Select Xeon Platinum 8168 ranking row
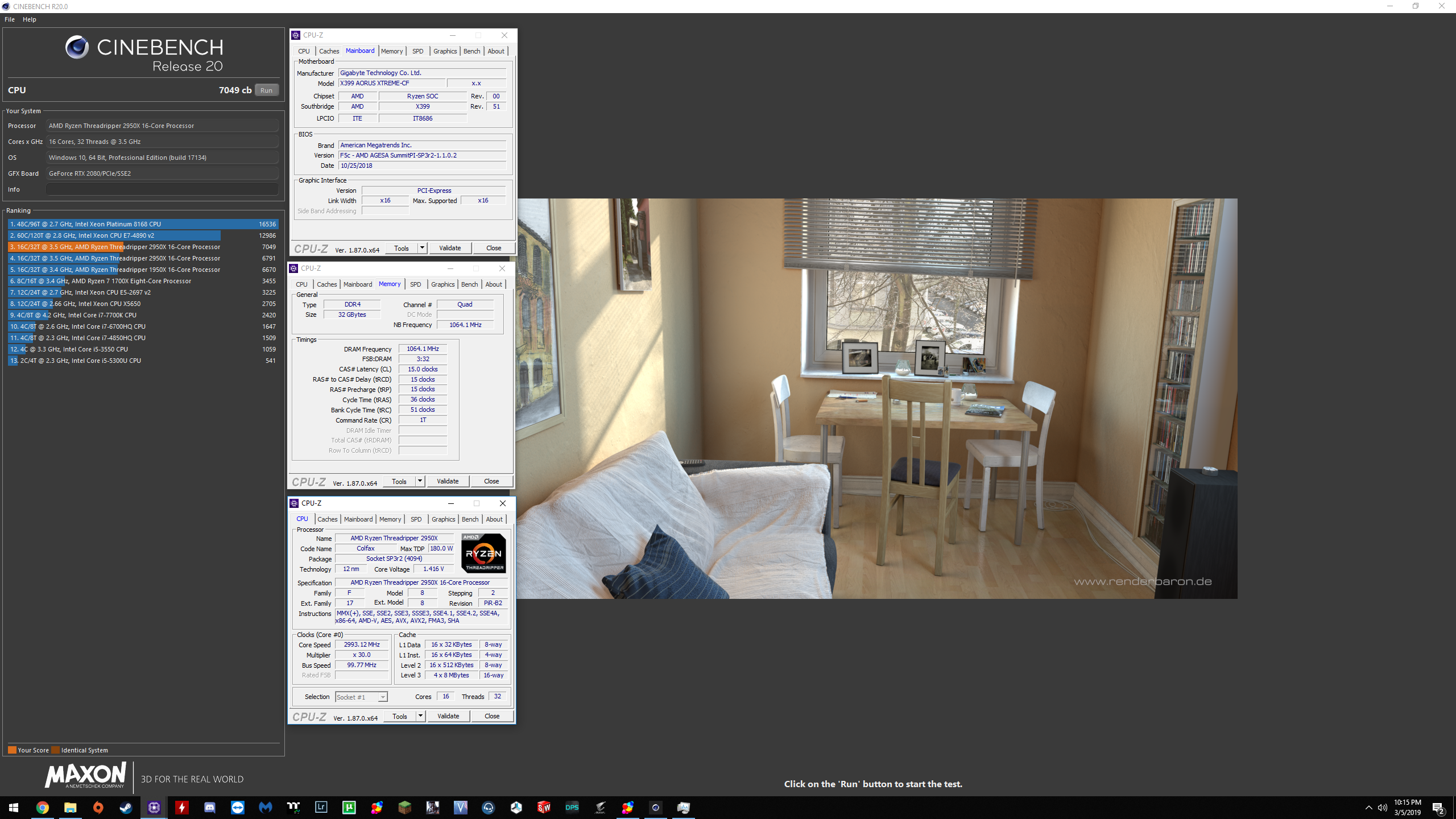This screenshot has height=819, width=1456. pyautogui.click(x=143, y=224)
